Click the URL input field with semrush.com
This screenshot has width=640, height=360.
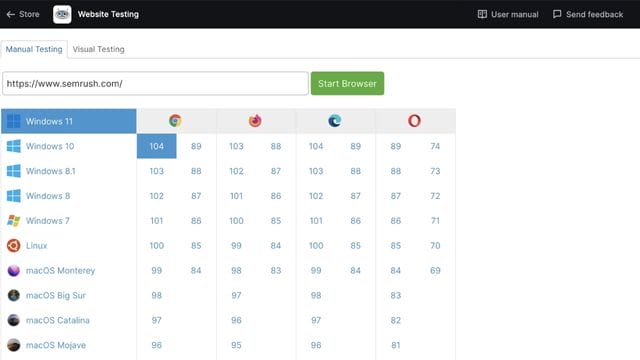coord(156,83)
